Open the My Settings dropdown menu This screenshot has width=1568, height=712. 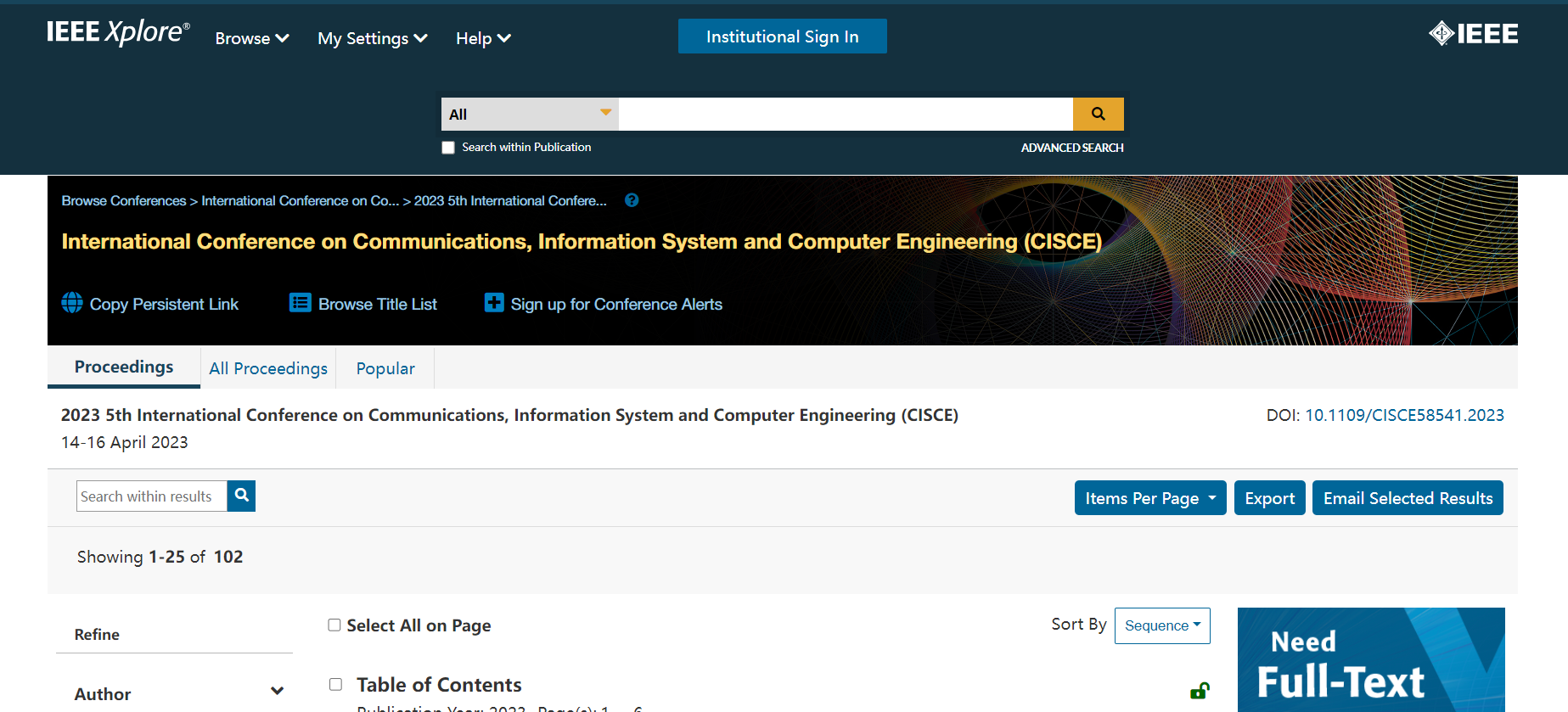[x=372, y=38]
